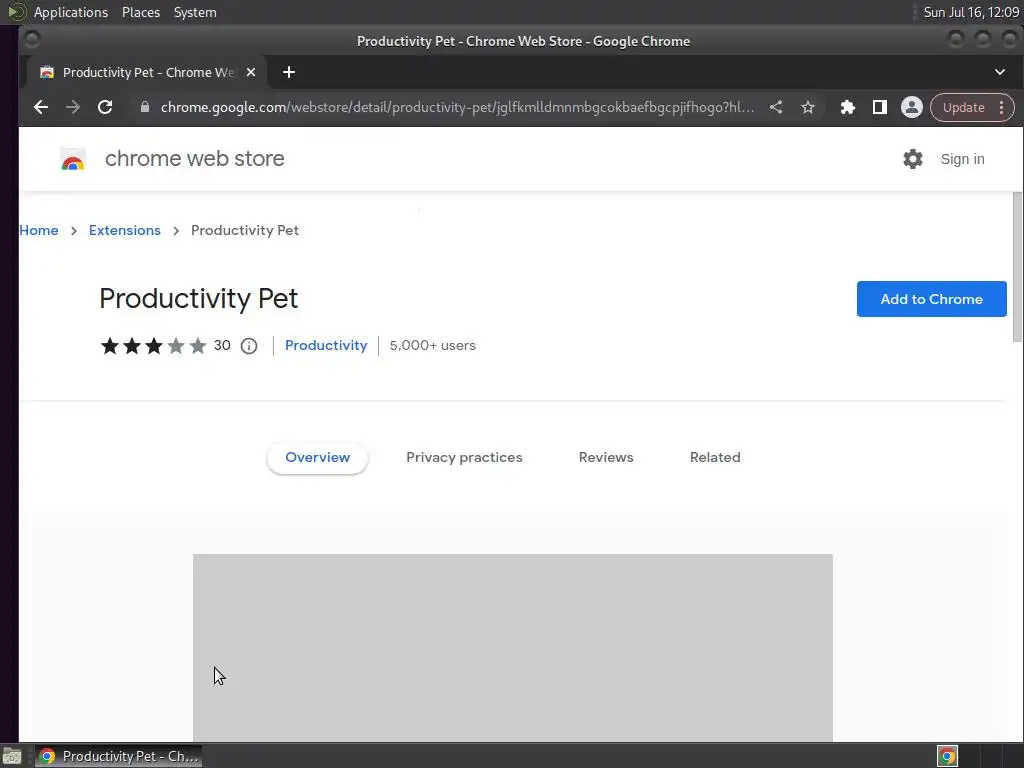Go to Home breadcrumb
This screenshot has width=1024, height=768.
pyautogui.click(x=39, y=231)
